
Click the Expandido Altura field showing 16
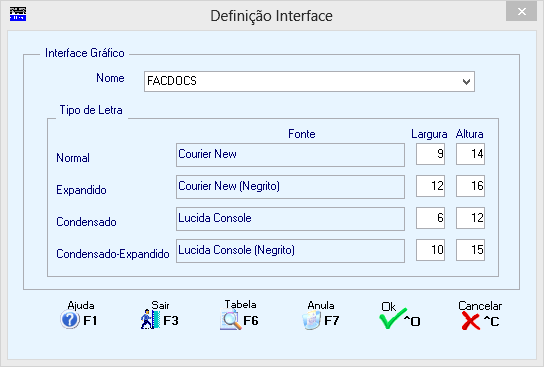click(470, 186)
